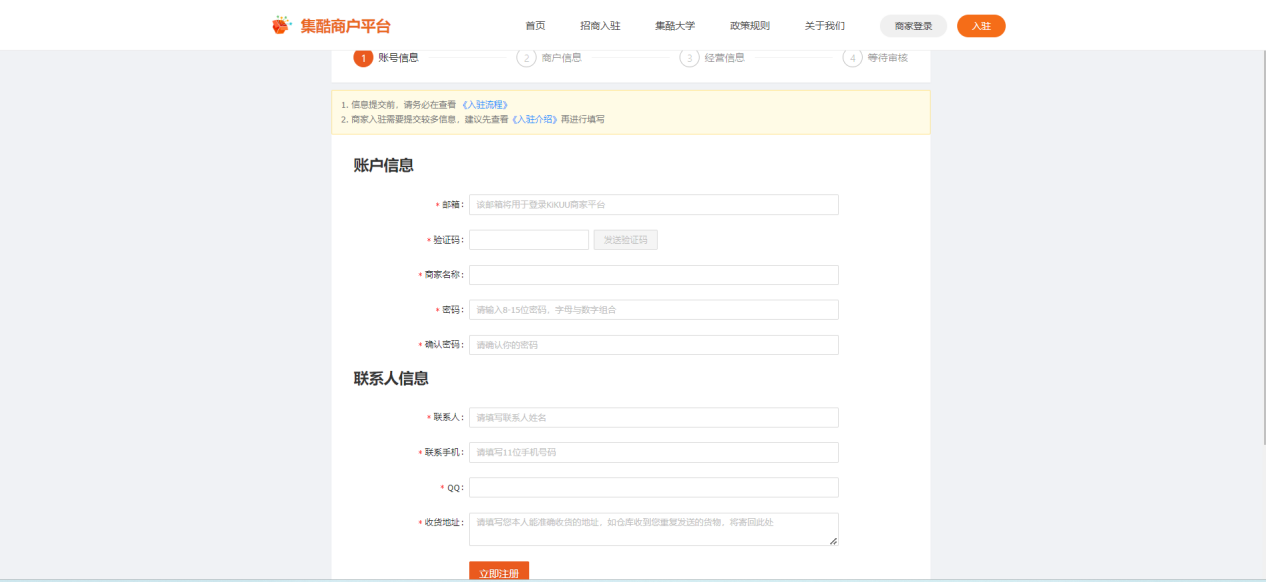This screenshot has height=582, width=1266.
Task: Select step 2 商户信息 circle
Action: click(x=526, y=58)
